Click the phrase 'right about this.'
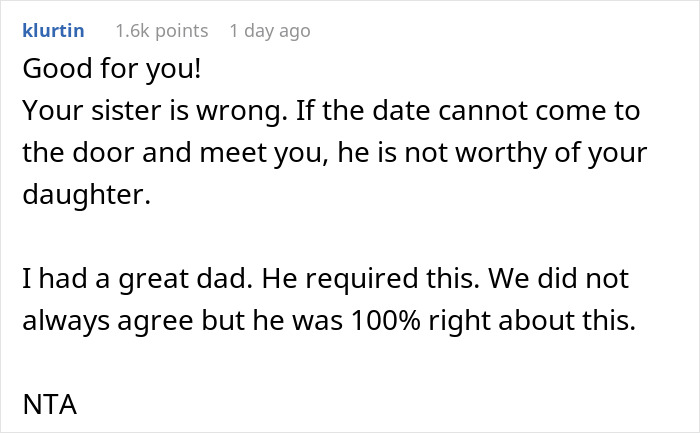The width and height of the screenshot is (700, 433). [x=532, y=321]
